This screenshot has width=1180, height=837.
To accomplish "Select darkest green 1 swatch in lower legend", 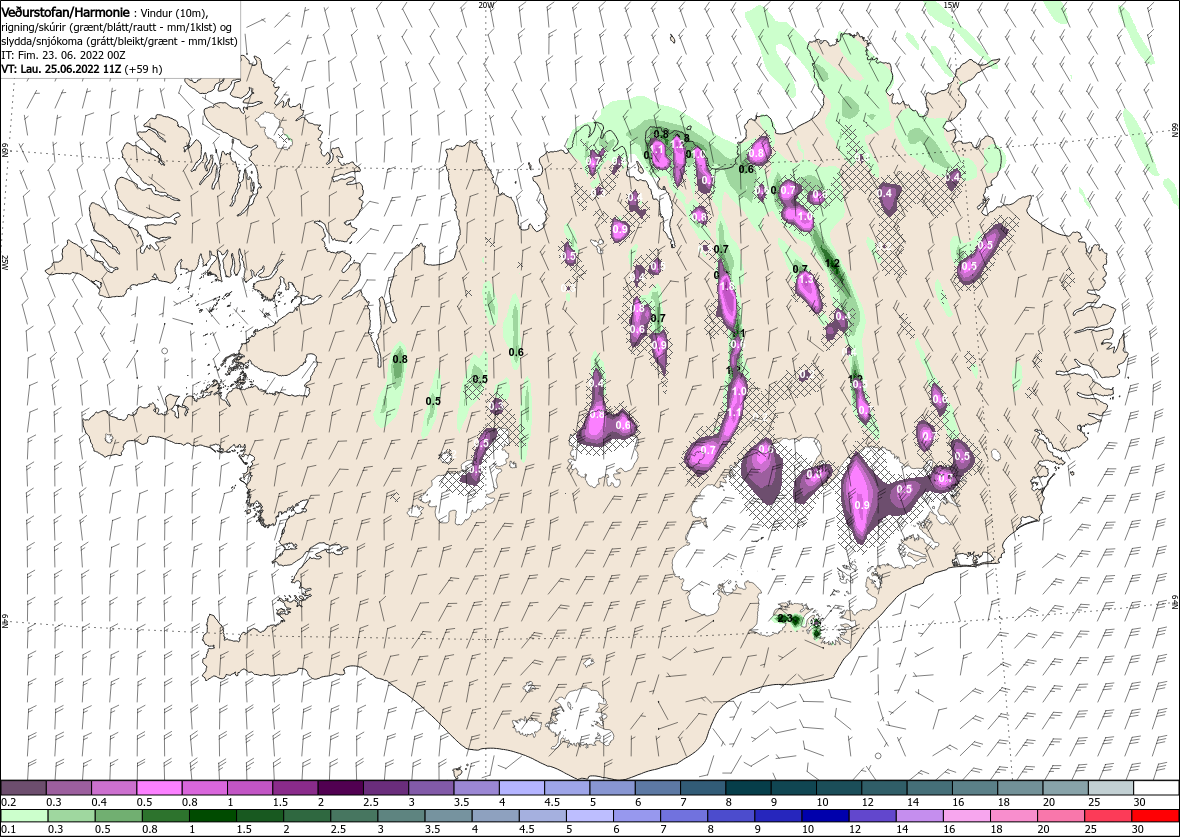I will (213, 816).
